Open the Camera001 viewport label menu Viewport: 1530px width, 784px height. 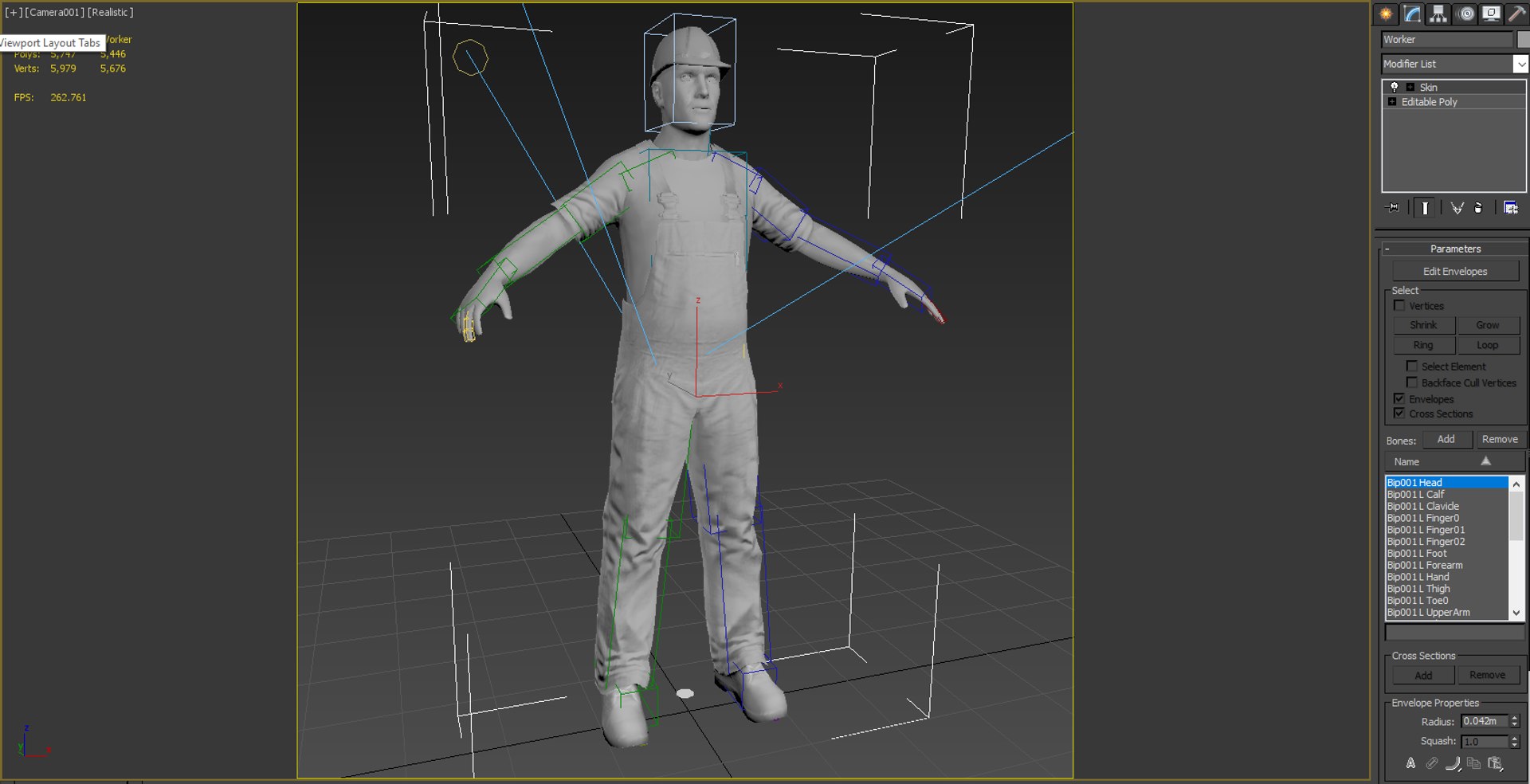coord(53,12)
